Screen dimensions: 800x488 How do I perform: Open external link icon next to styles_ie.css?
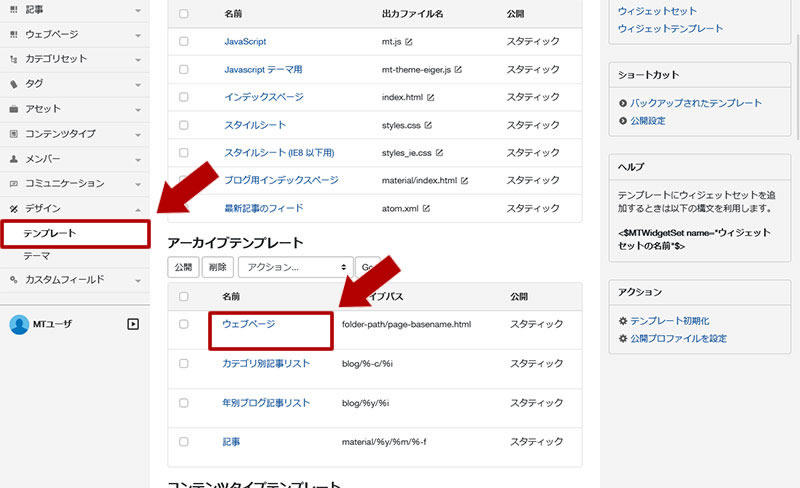point(439,153)
